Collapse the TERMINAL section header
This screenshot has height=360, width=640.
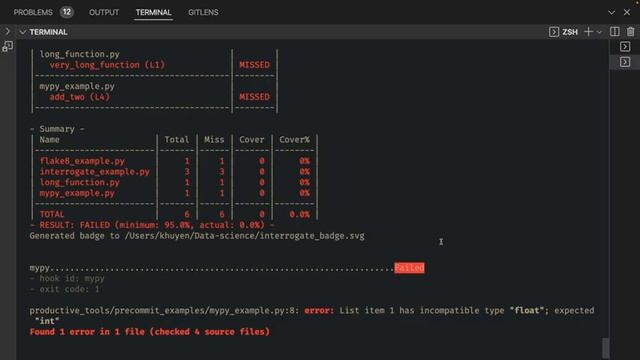(x=44, y=32)
